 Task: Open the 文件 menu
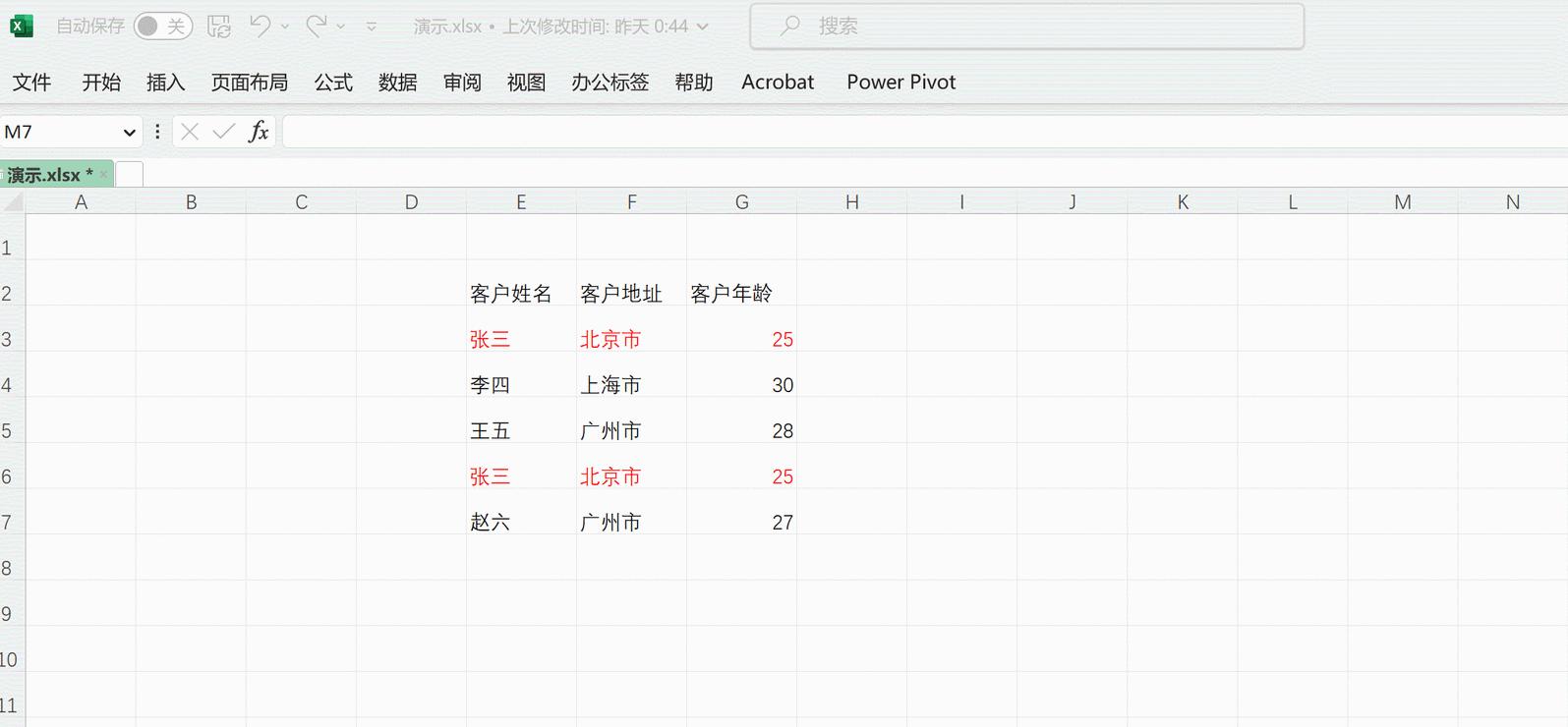click(x=31, y=83)
